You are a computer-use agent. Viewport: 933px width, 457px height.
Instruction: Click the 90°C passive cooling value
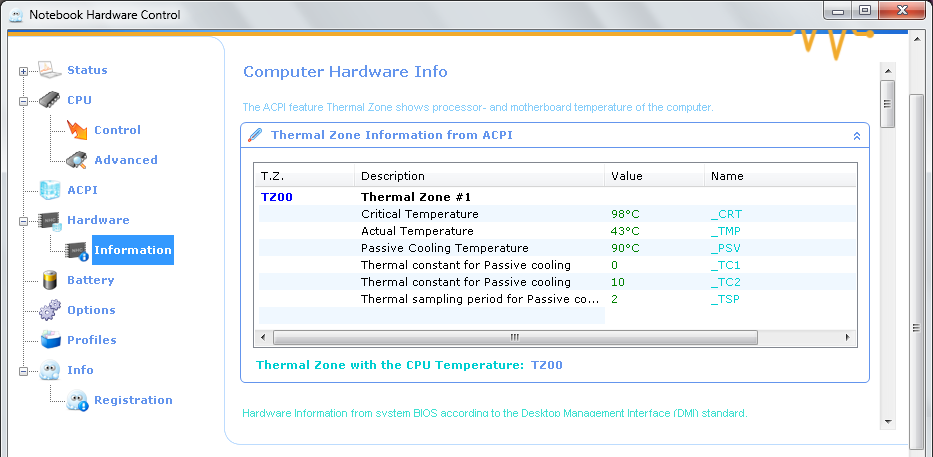click(x=625, y=248)
